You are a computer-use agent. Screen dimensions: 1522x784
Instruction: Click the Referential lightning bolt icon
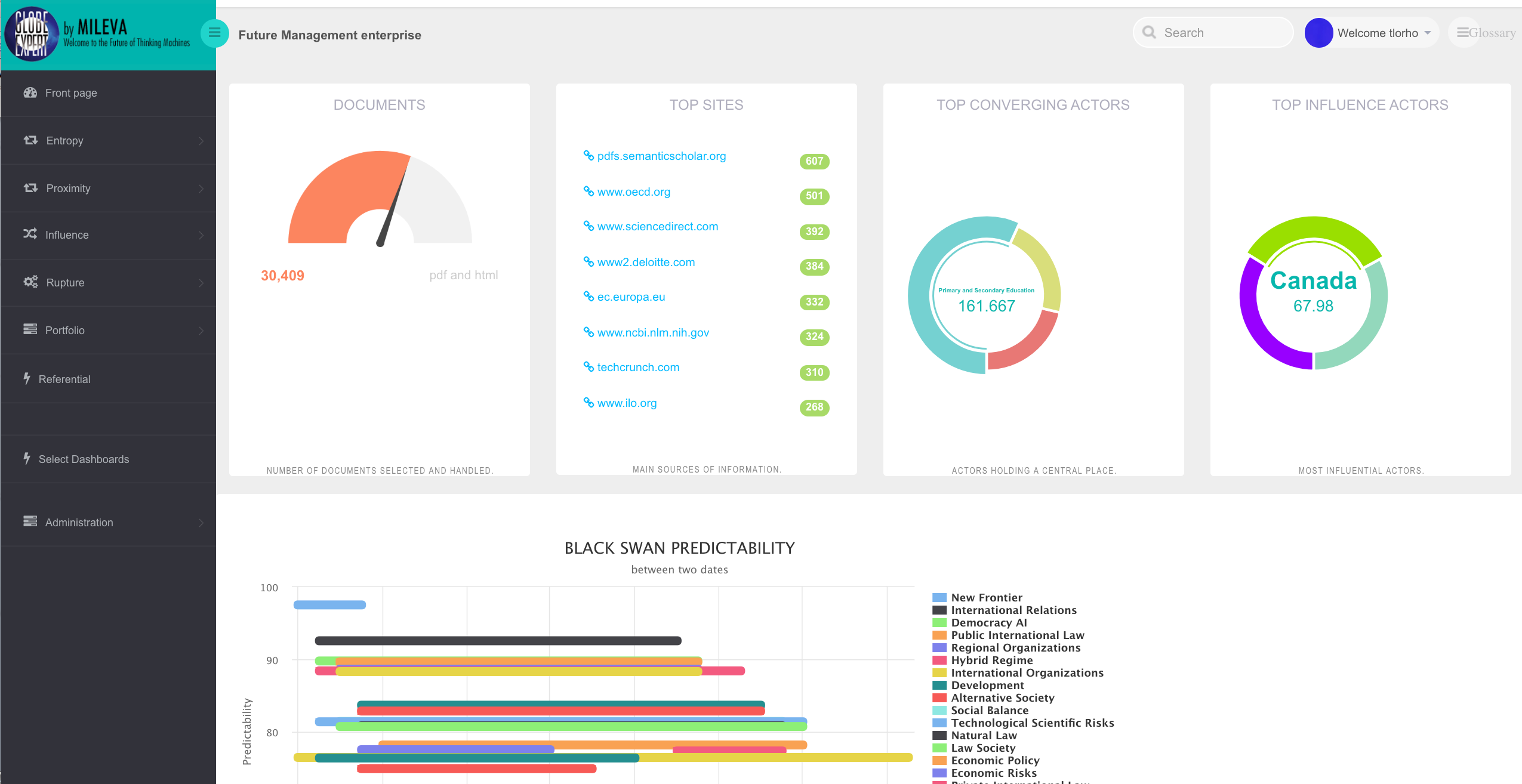coord(27,378)
